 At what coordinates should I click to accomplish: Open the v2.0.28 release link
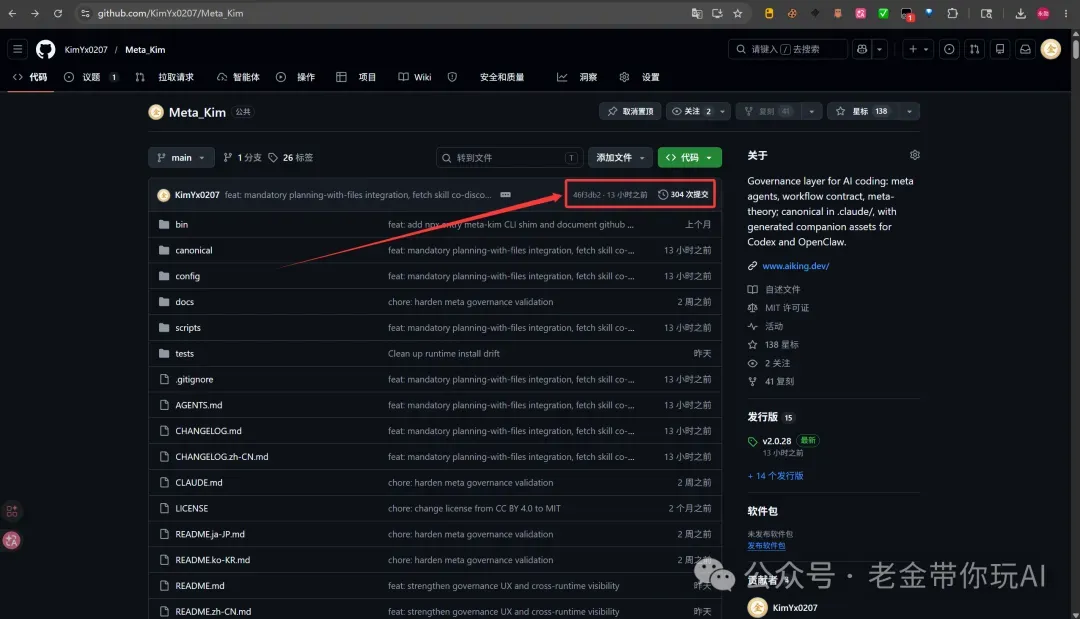point(776,441)
